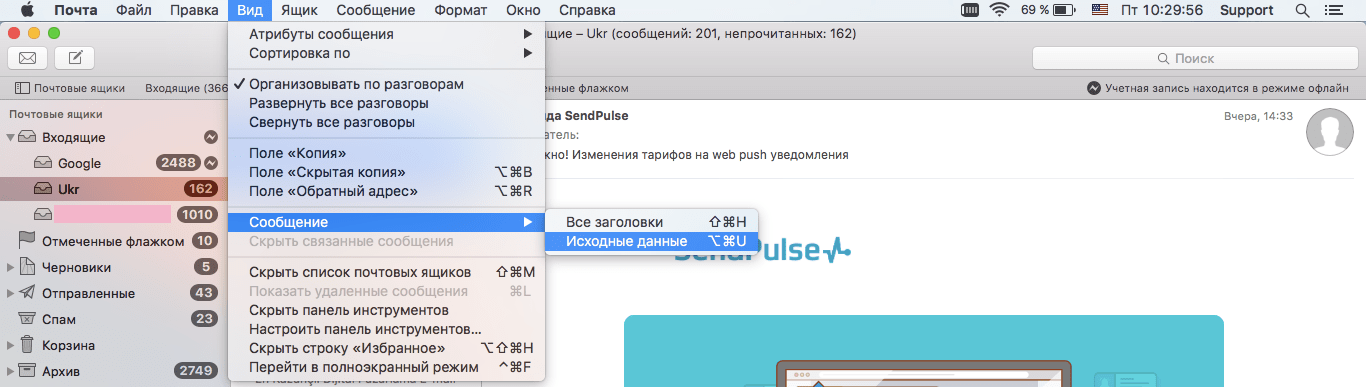Screen dimensions: 1366x387
Task: Open the Ящик menu
Action: click(300, 10)
